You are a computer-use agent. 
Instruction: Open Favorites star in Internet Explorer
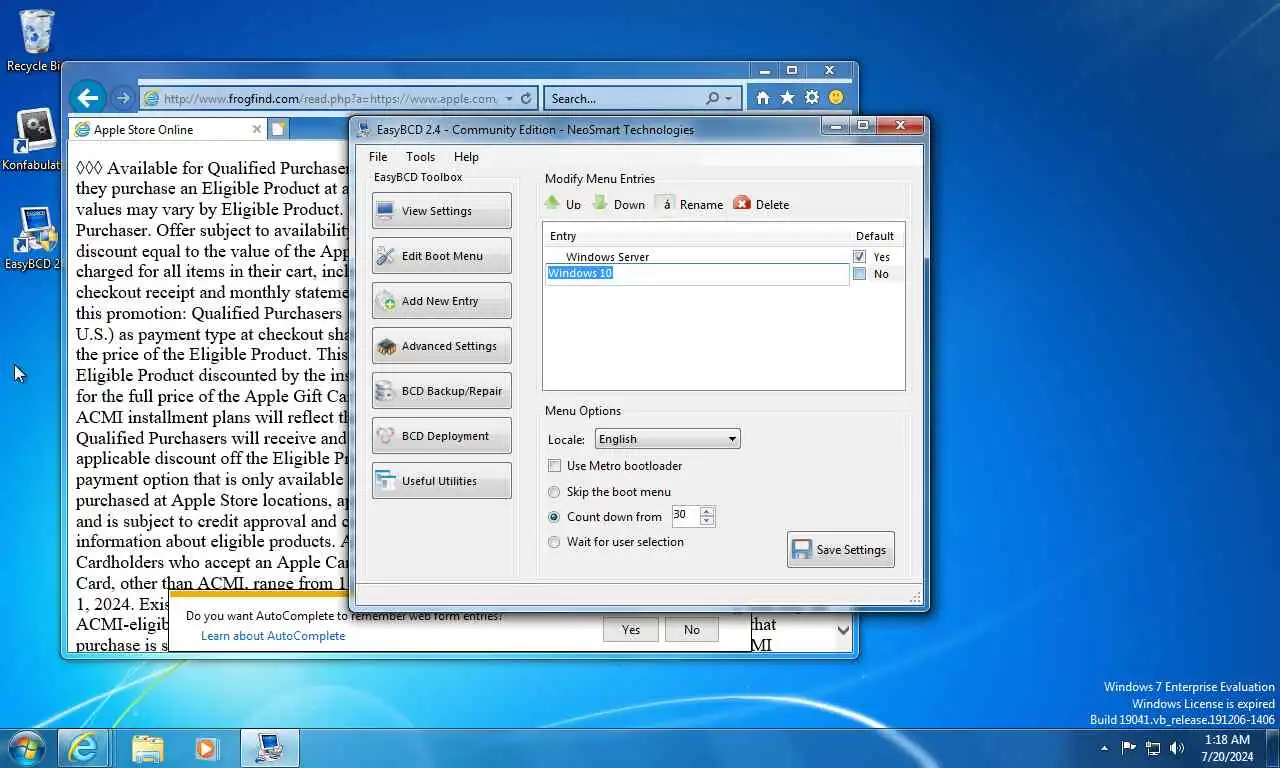point(787,97)
